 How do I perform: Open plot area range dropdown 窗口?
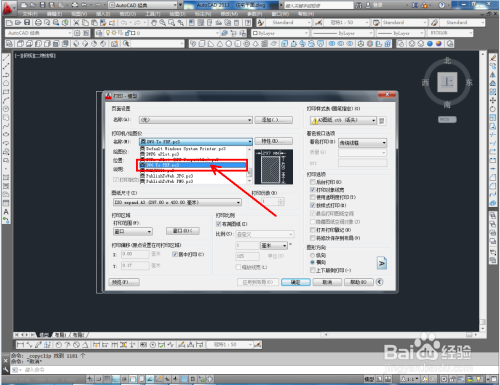tap(133, 231)
